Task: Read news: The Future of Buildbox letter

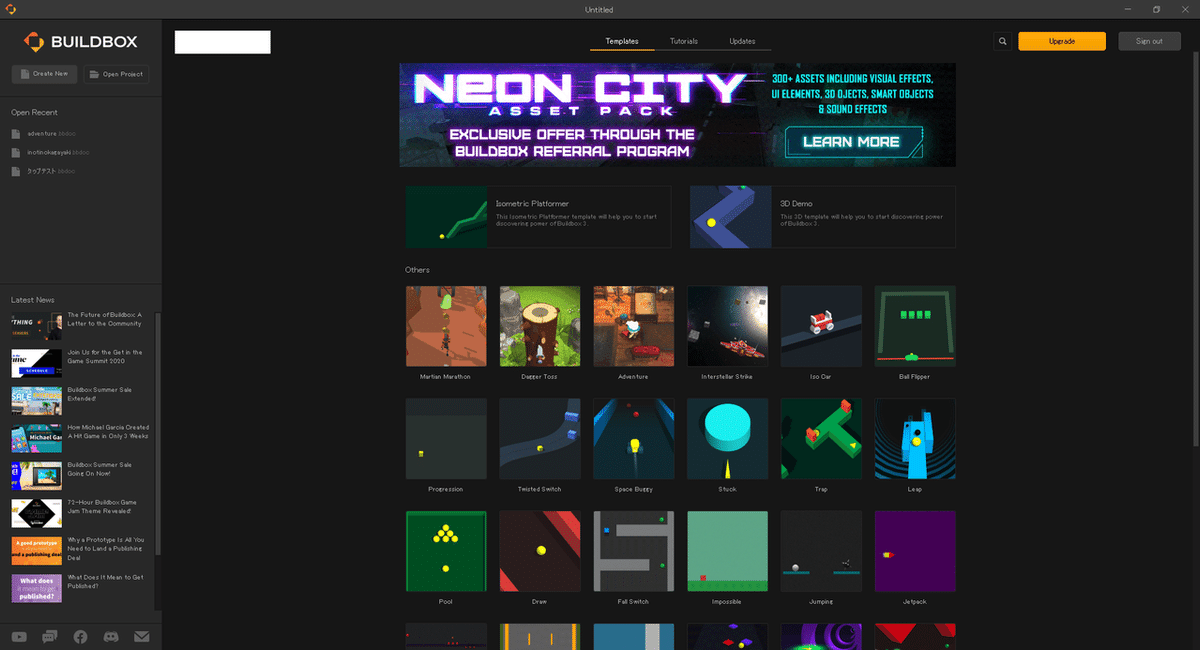Action: coord(80,325)
